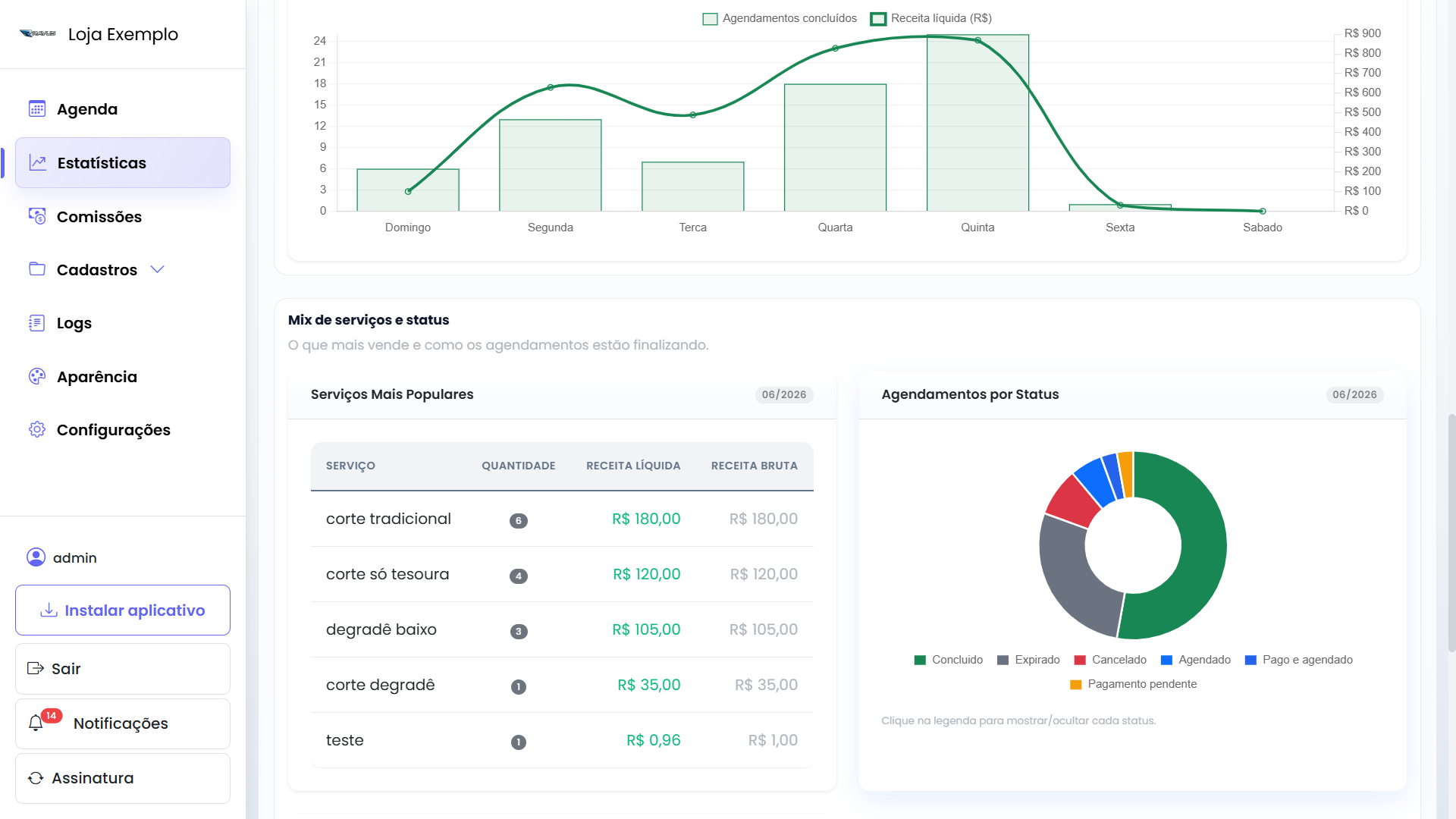Toggle Receita líquida (R$) chart legend
This screenshot has height=819, width=1456.
tap(931, 18)
